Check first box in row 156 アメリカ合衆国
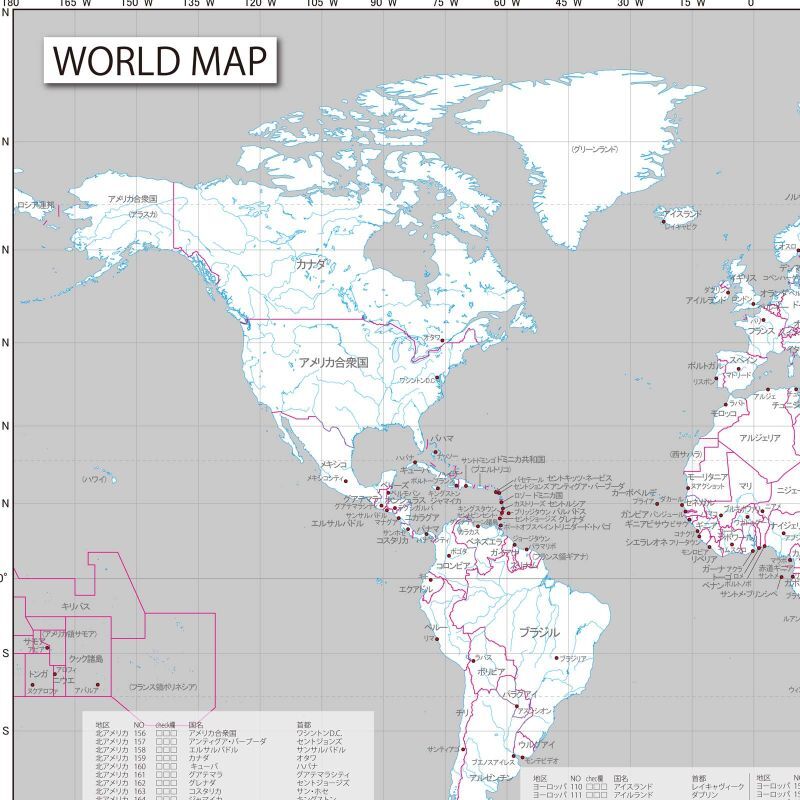The height and width of the screenshot is (800, 800). [159, 733]
